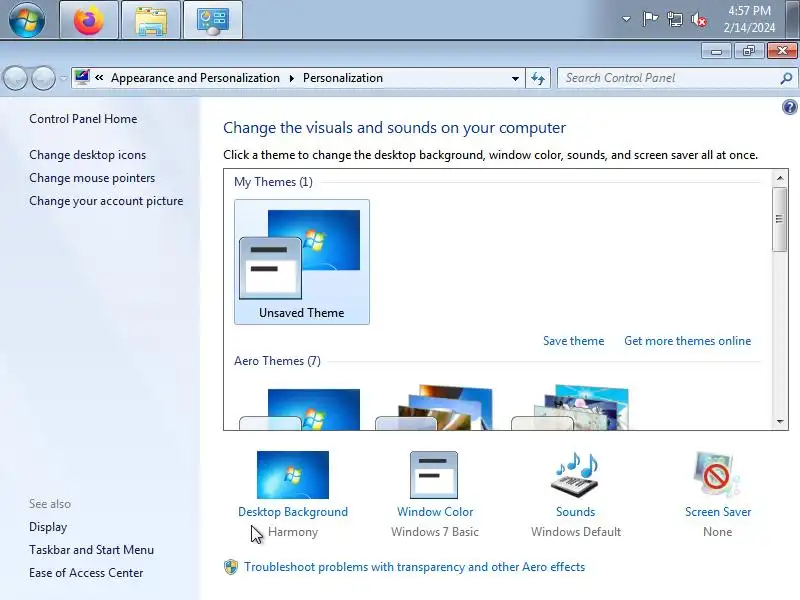Open Help with the question mark icon
Viewport: 800px width, 600px height.
tap(789, 107)
